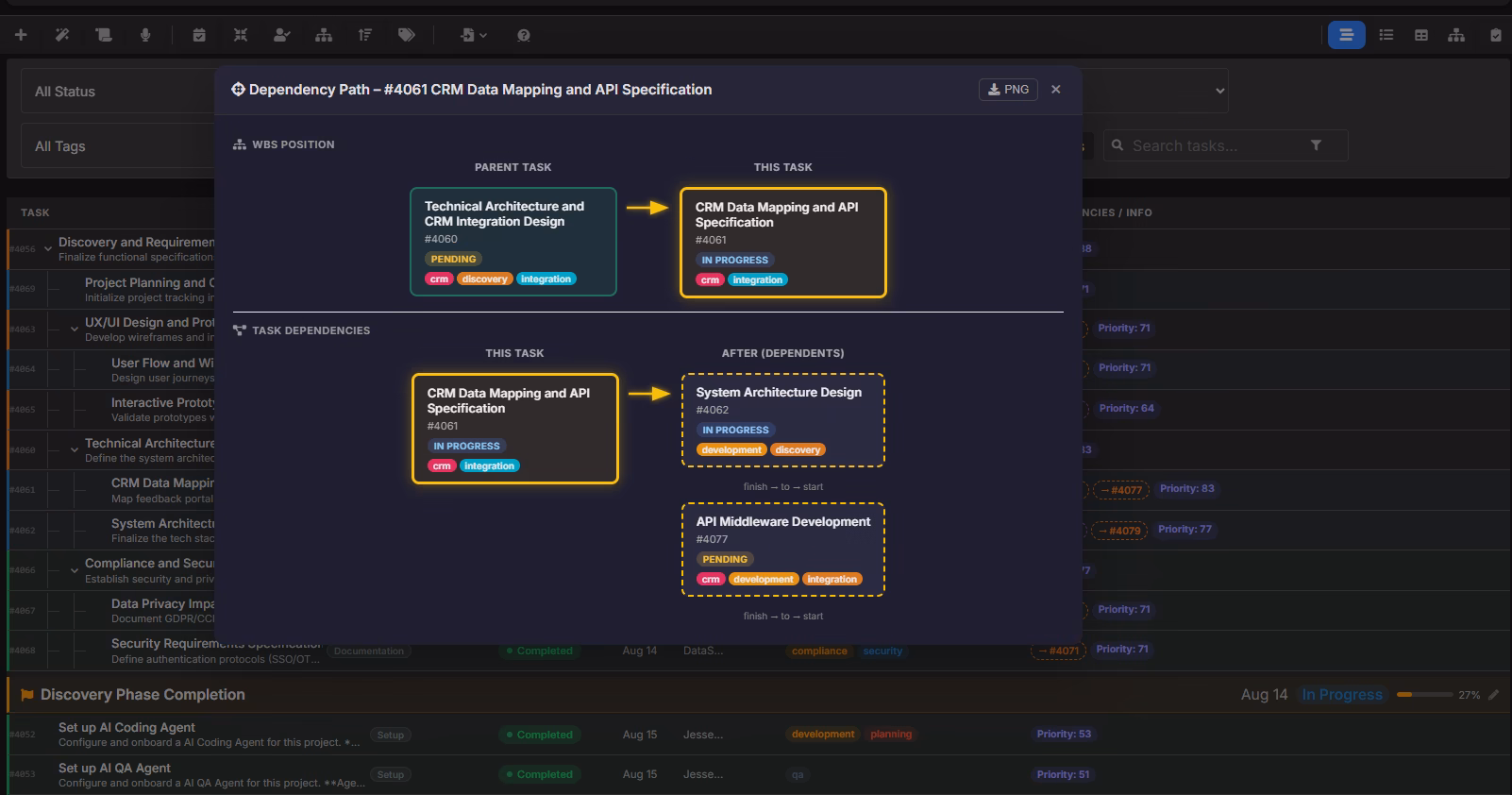The width and height of the screenshot is (1512, 795).
Task: Click the sort ascending icon
Action: pos(365,35)
